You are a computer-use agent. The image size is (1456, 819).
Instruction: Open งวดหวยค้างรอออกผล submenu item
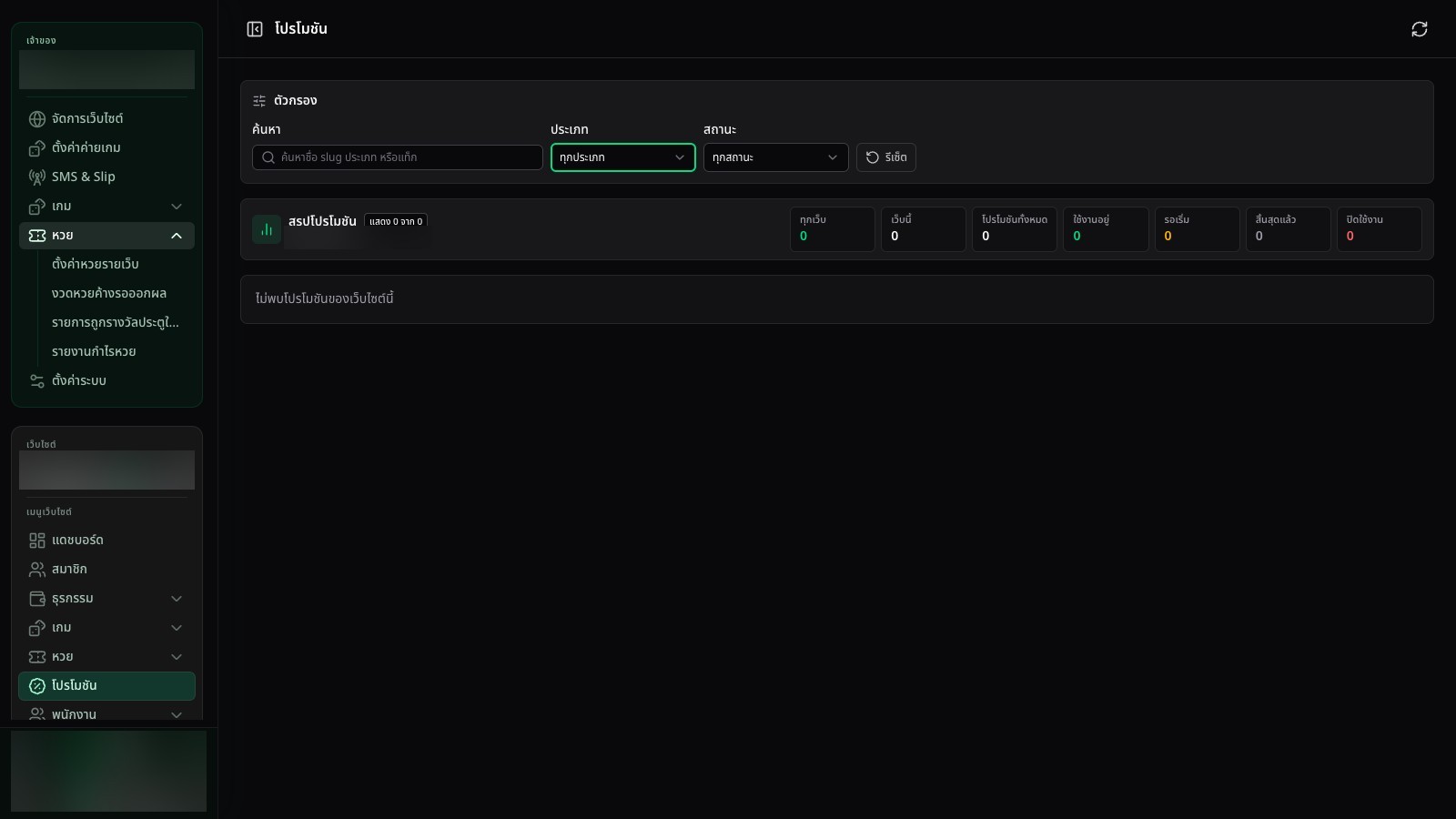pos(109,293)
